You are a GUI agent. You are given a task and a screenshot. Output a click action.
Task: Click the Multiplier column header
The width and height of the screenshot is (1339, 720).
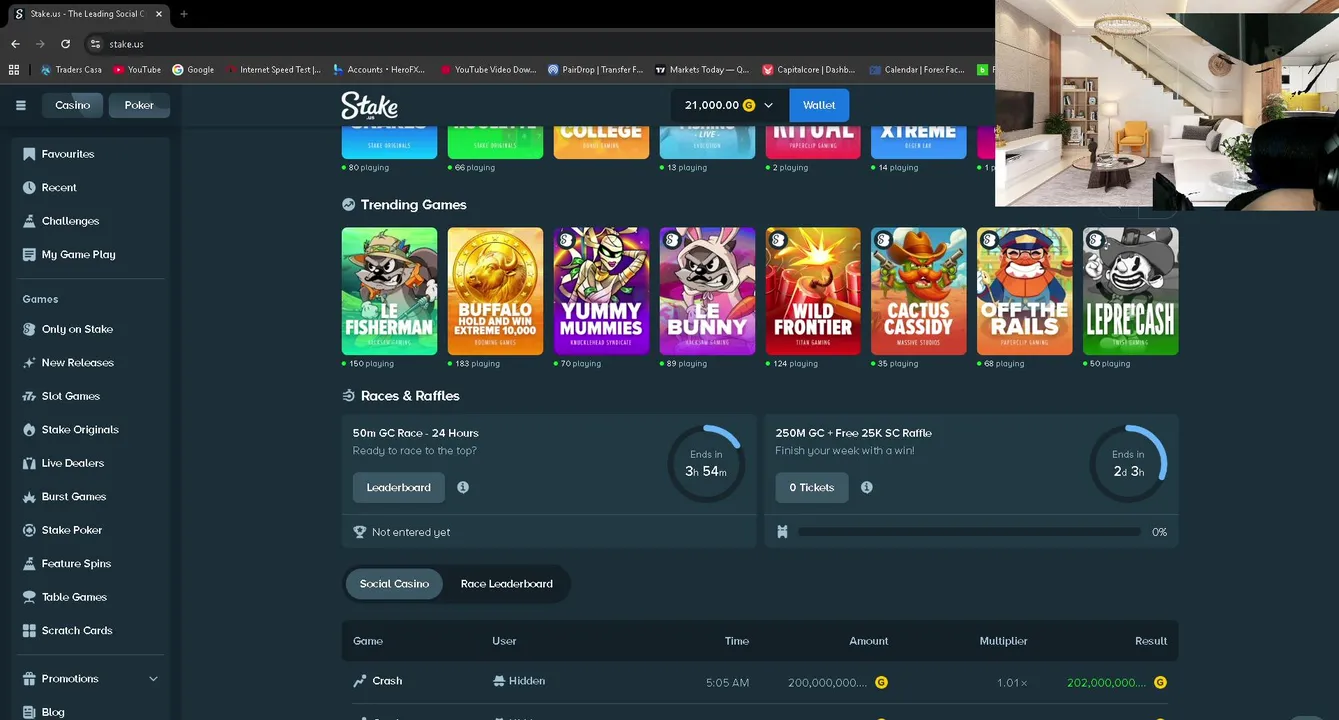pos(1003,641)
